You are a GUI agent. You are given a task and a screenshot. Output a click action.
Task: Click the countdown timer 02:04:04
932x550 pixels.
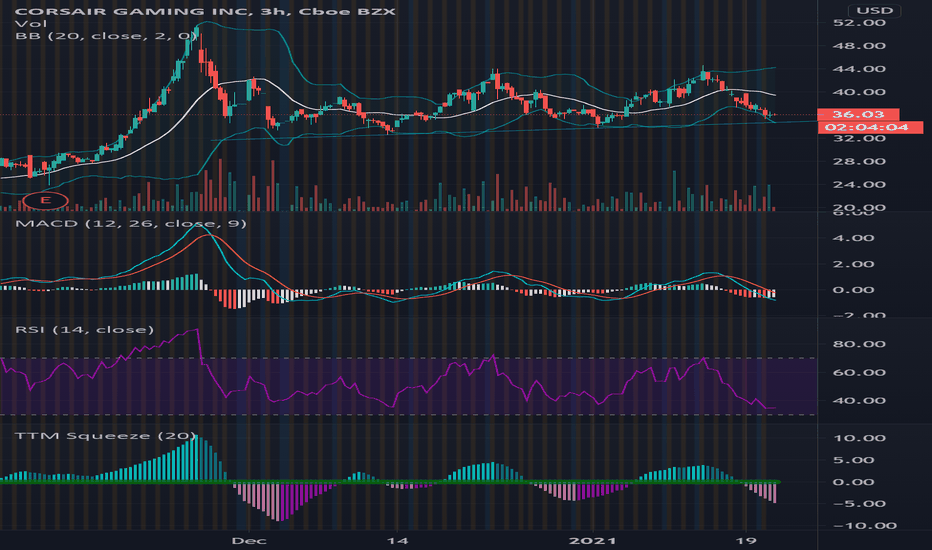(870, 127)
